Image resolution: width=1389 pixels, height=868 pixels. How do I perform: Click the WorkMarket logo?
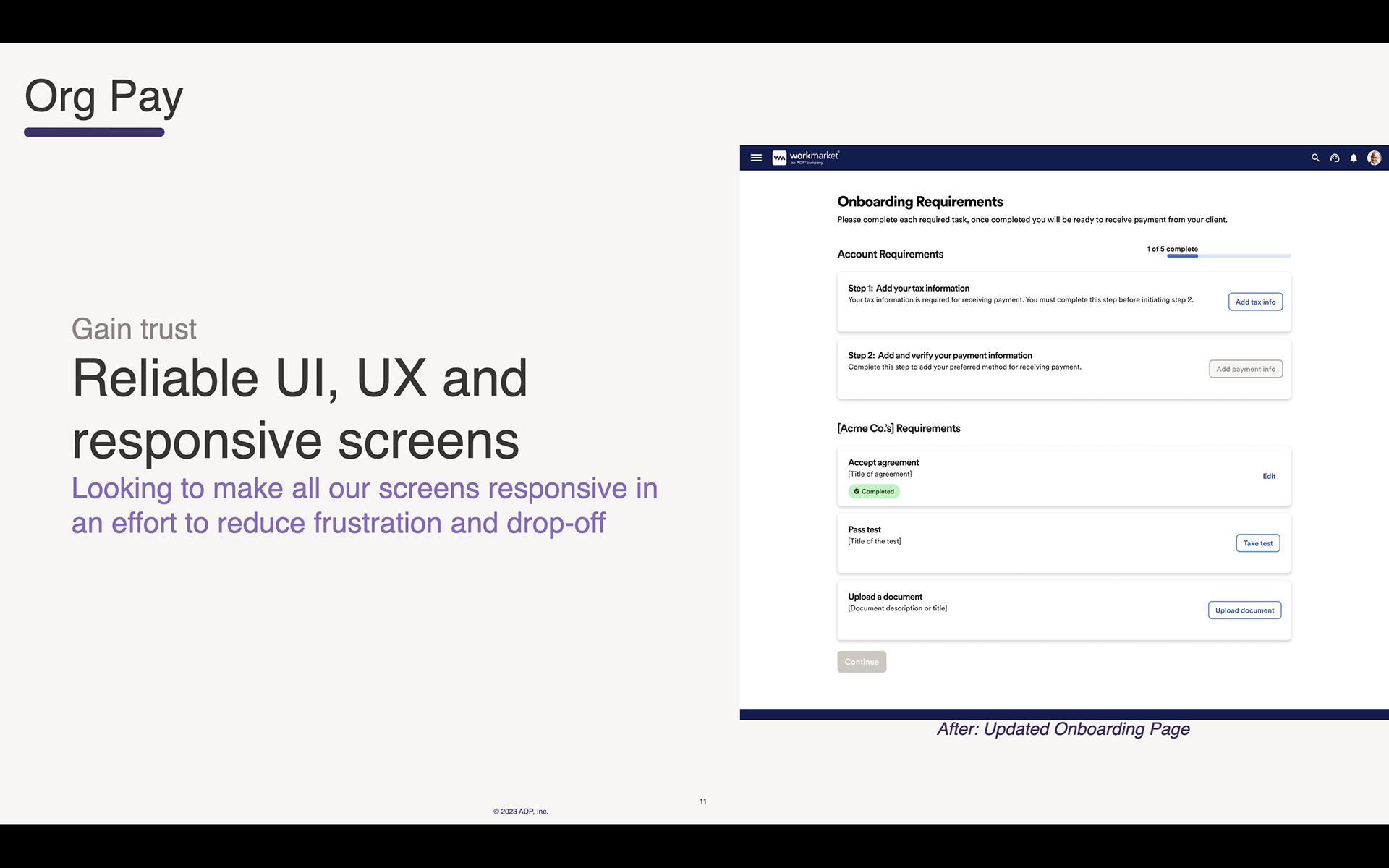tap(805, 158)
